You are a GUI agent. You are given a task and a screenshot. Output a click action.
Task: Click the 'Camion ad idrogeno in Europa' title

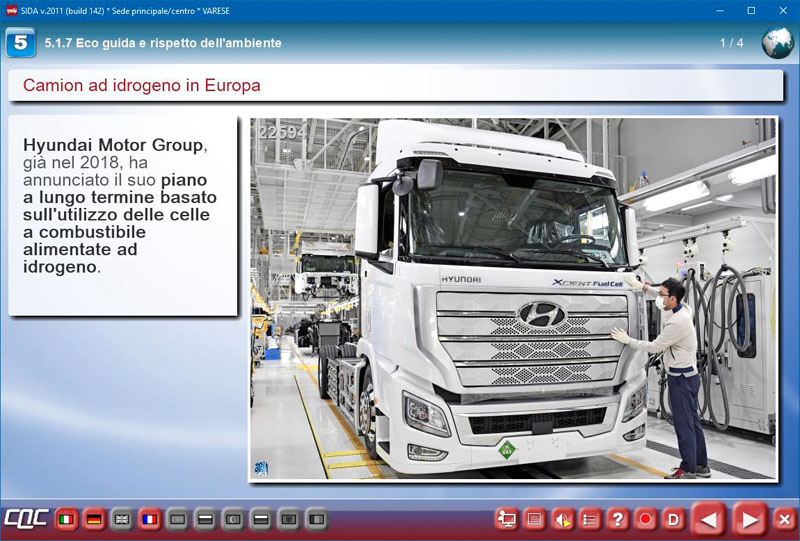coord(141,86)
